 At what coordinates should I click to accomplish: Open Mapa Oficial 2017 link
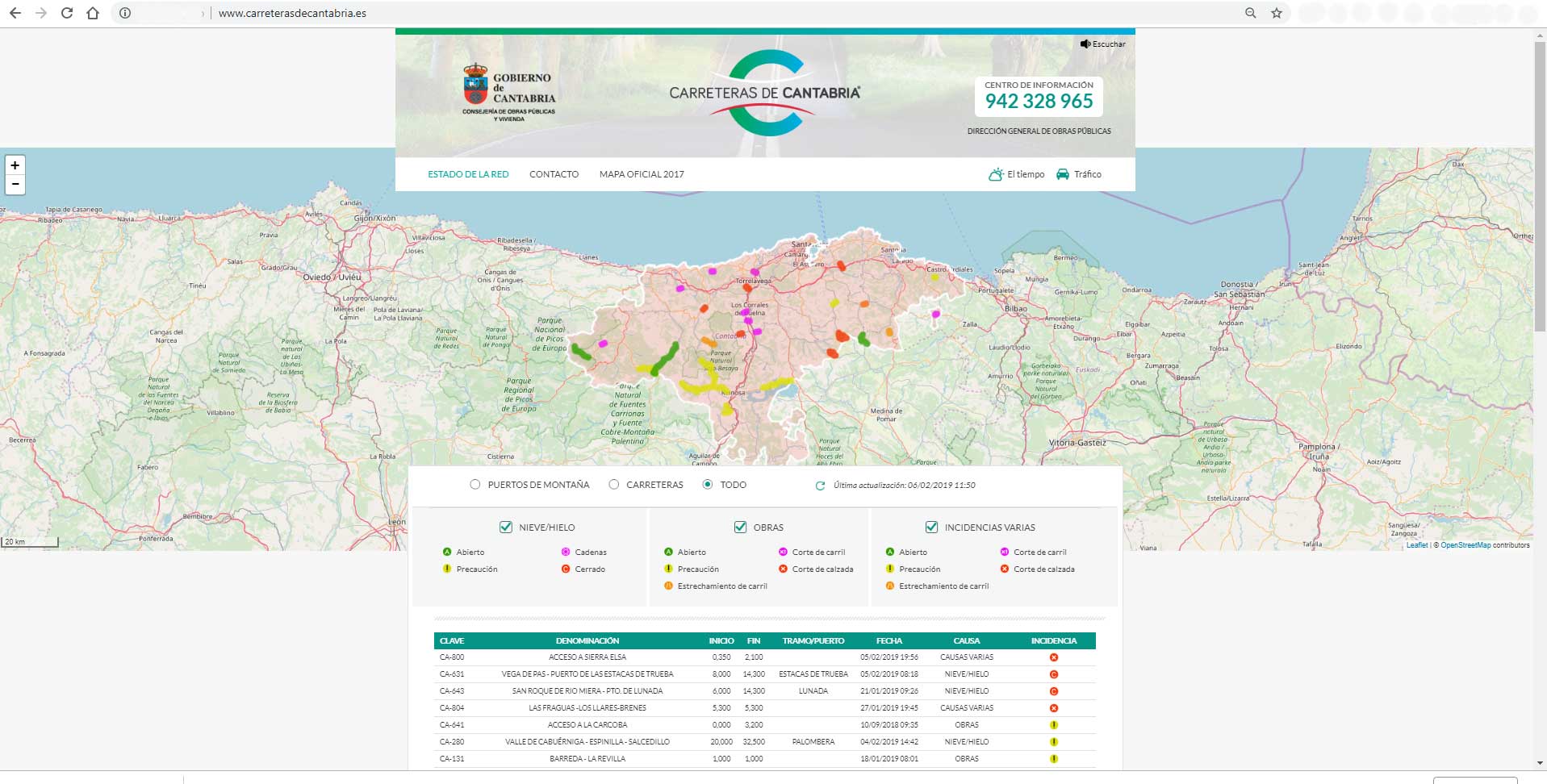(x=642, y=174)
